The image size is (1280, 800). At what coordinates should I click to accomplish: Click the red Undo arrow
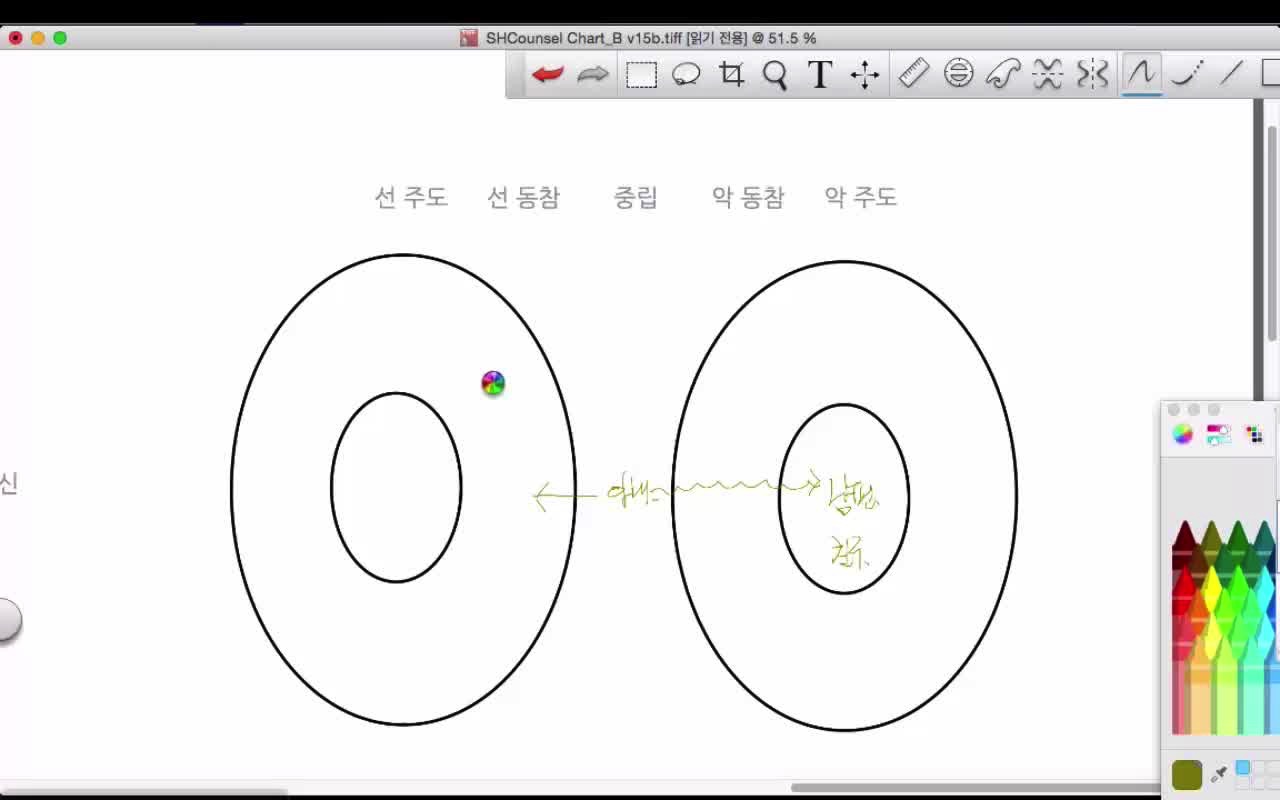point(547,74)
